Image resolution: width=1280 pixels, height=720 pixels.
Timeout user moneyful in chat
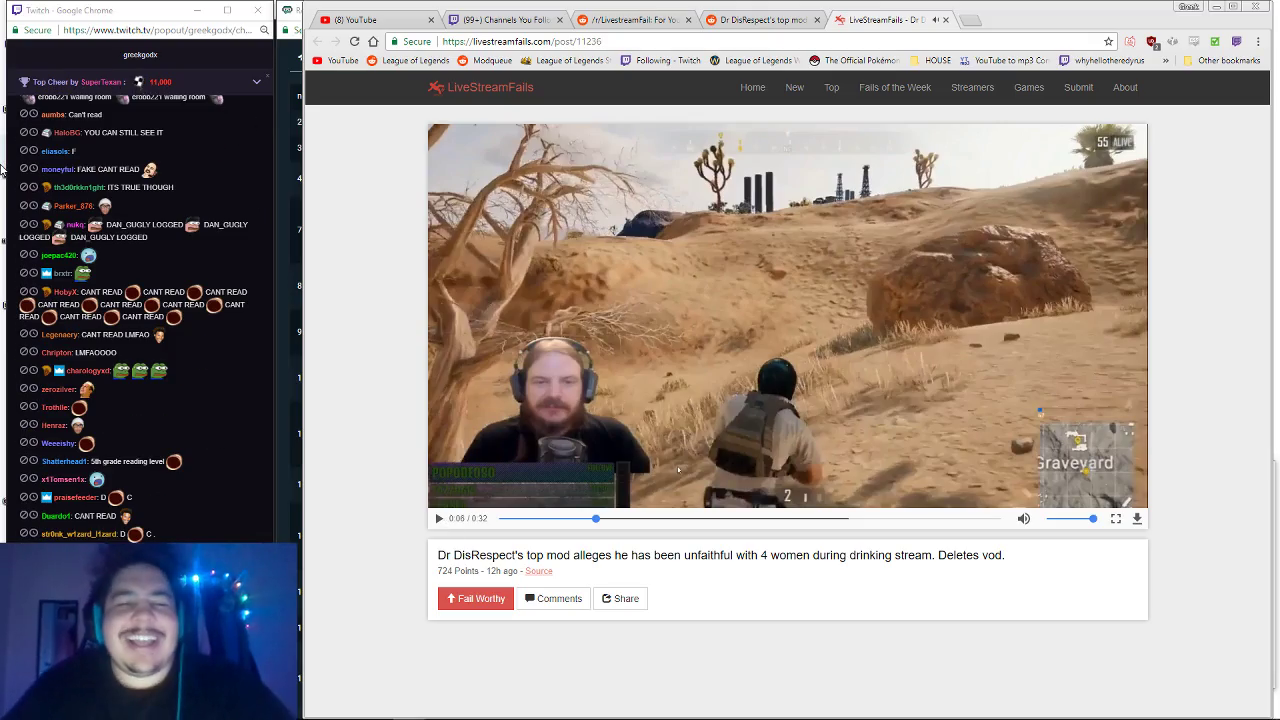pyautogui.click(x=34, y=169)
